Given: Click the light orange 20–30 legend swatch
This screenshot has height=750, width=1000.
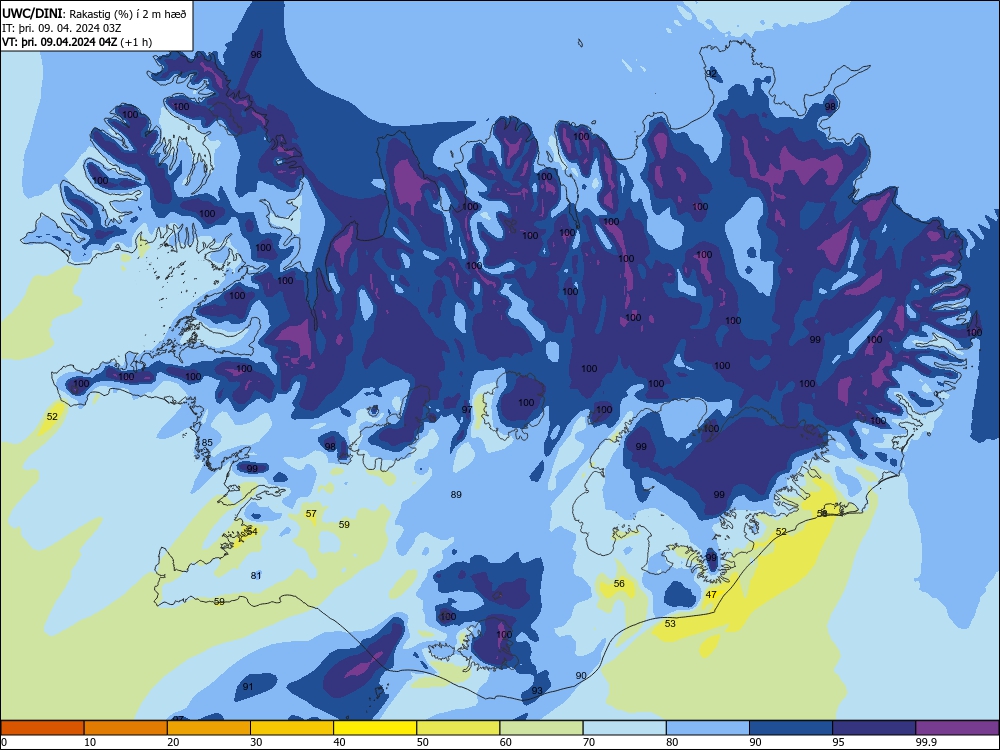Looking at the screenshot, I should pyautogui.click(x=209, y=728).
